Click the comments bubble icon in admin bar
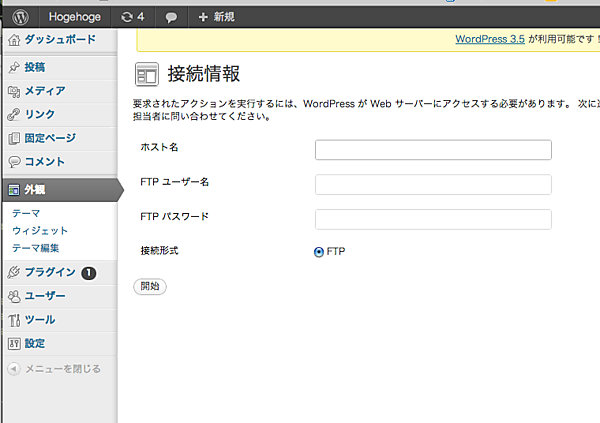Viewport: 600px width, 423px height. pos(171,17)
